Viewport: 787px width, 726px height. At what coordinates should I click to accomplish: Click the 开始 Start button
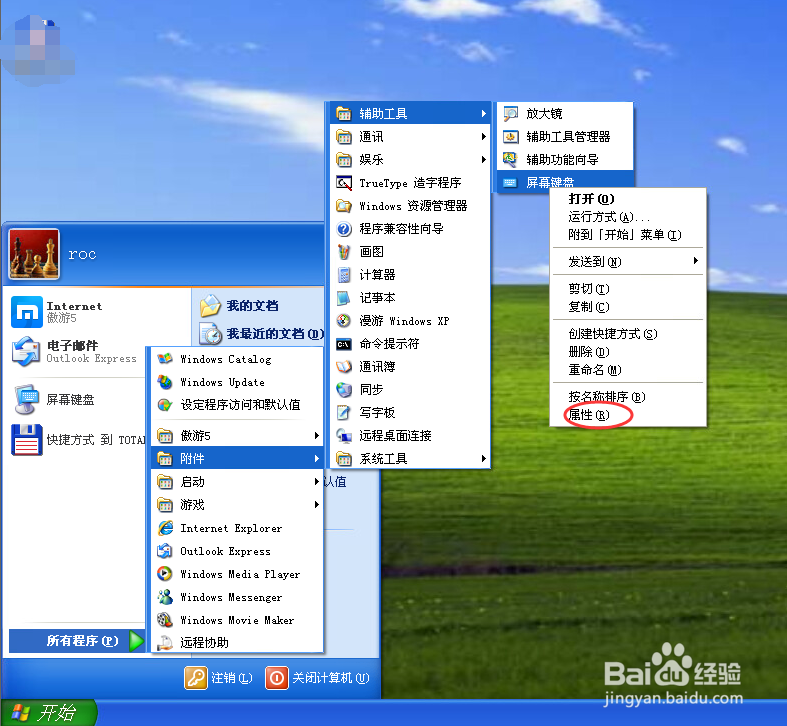(x=49, y=712)
